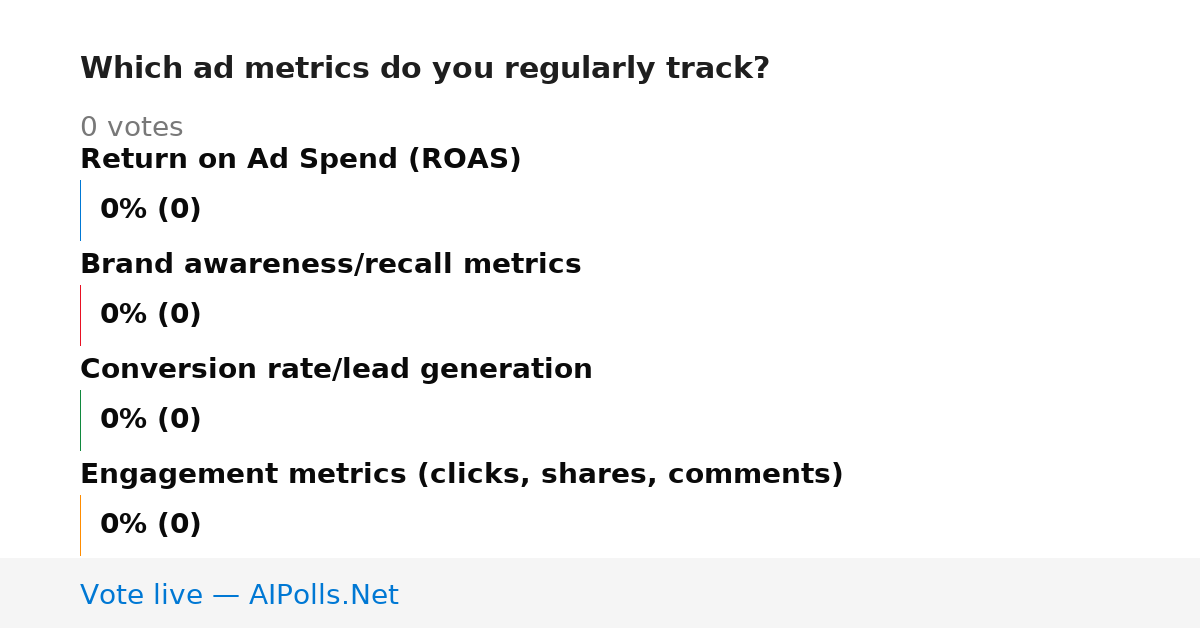The image size is (1200, 628).
Task: Click the orange Engagement metrics result bar
Action: click(80, 525)
